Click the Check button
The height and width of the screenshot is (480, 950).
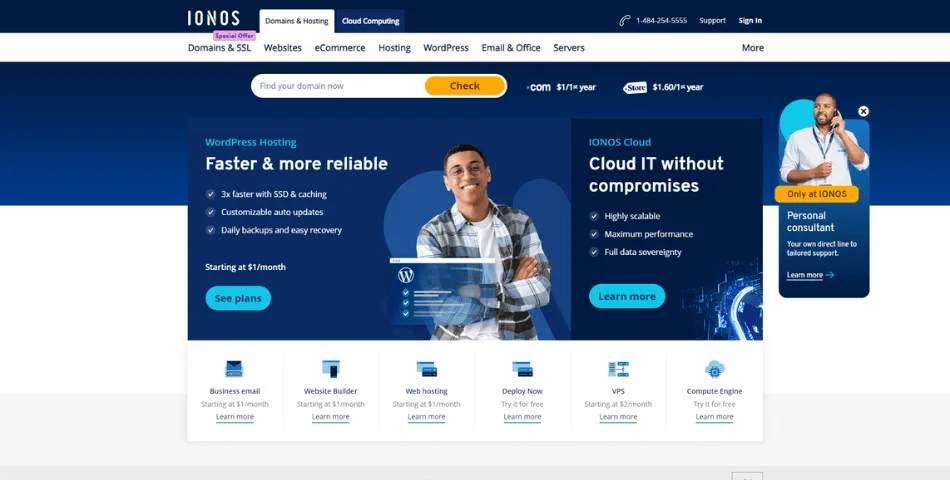pyautogui.click(x=465, y=86)
